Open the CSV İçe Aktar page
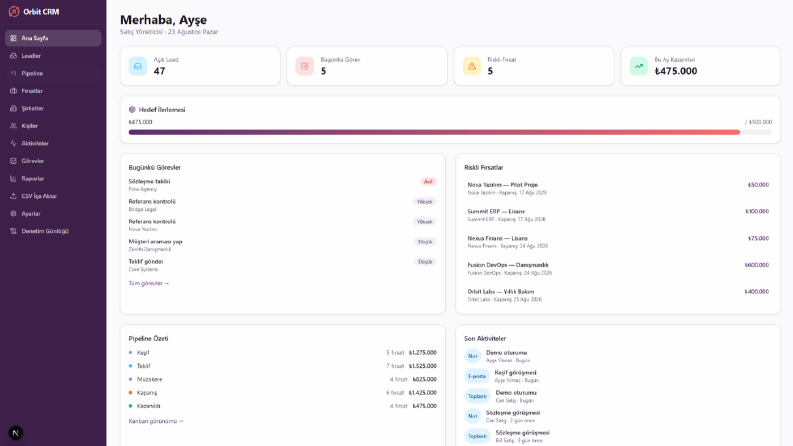The width and height of the screenshot is (793, 446). click(53, 196)
